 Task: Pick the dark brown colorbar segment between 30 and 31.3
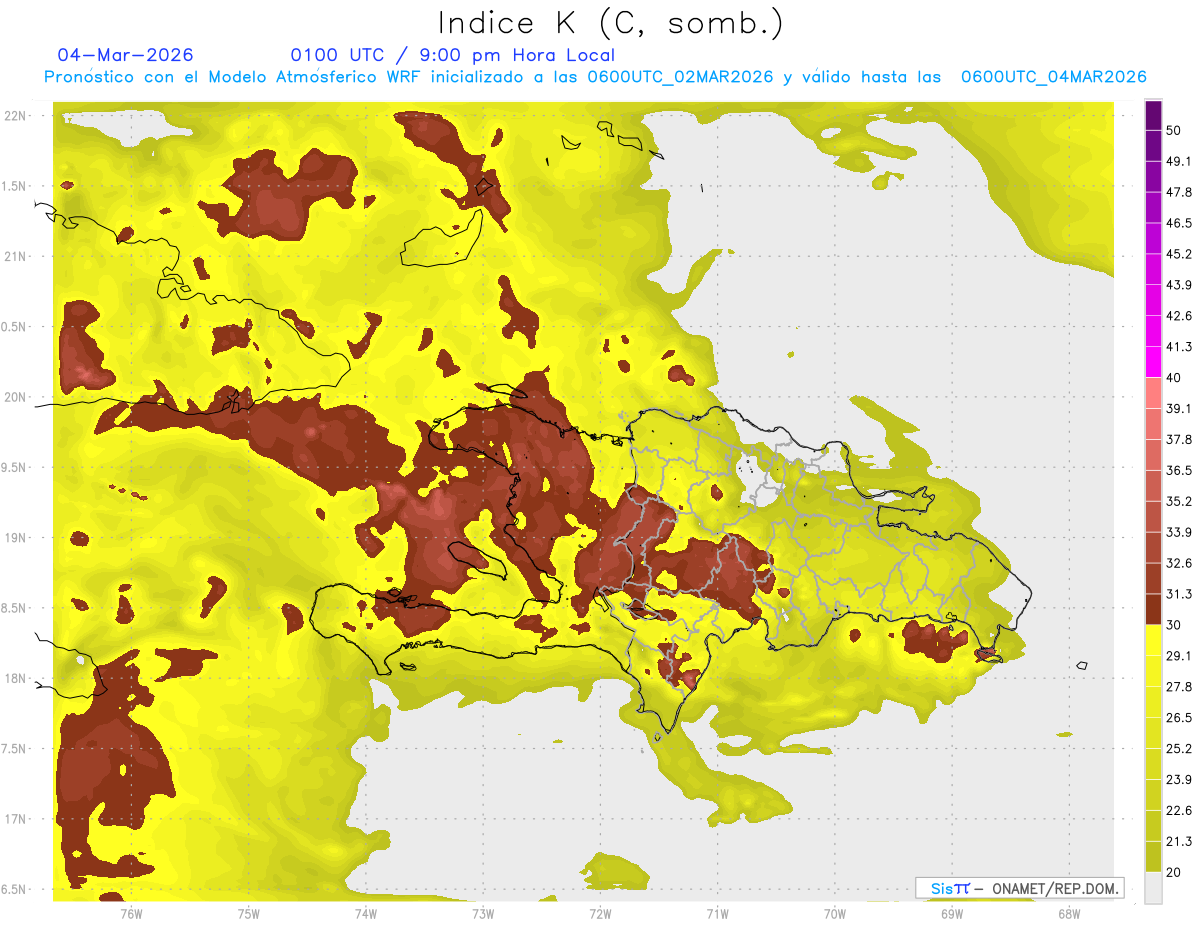1153,609
